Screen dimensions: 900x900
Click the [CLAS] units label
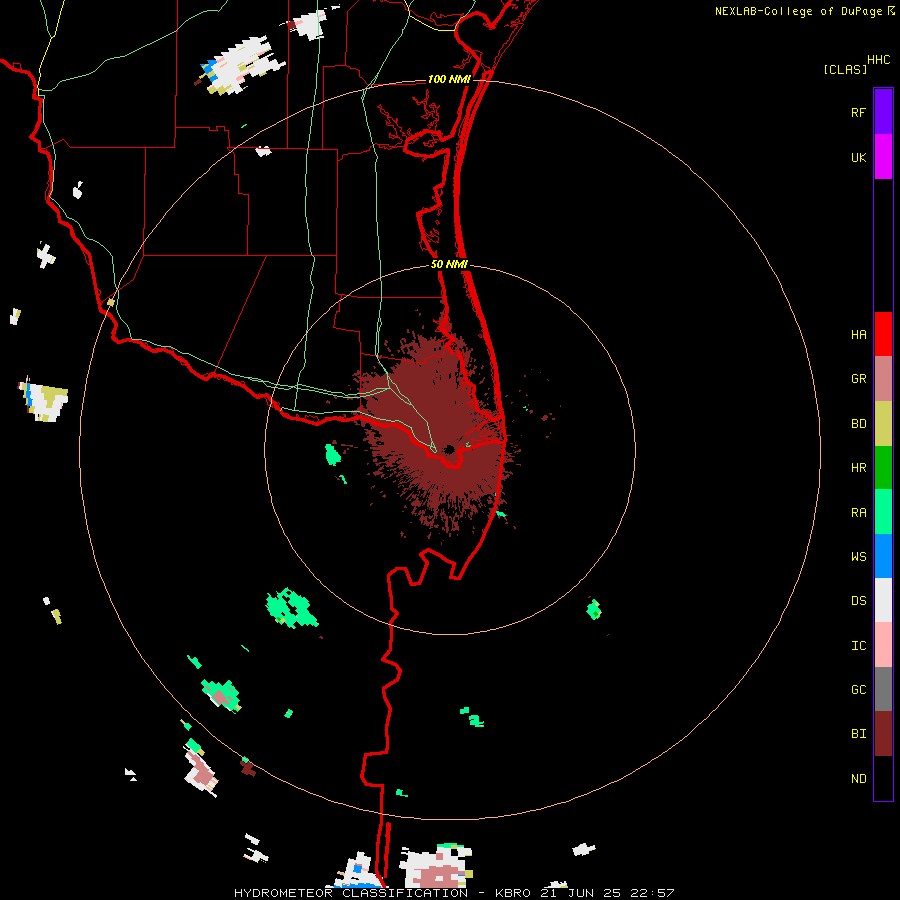845,69
